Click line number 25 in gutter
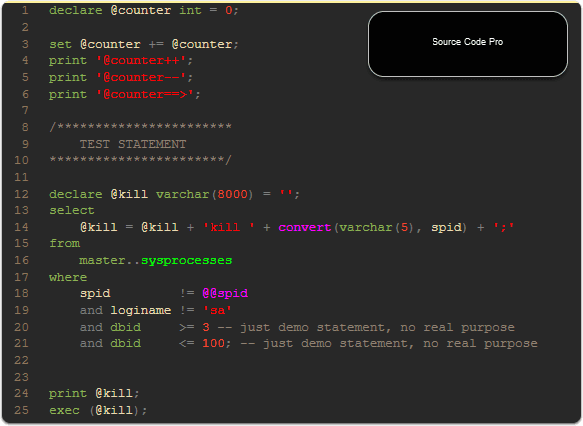 (x=22, y=410)
